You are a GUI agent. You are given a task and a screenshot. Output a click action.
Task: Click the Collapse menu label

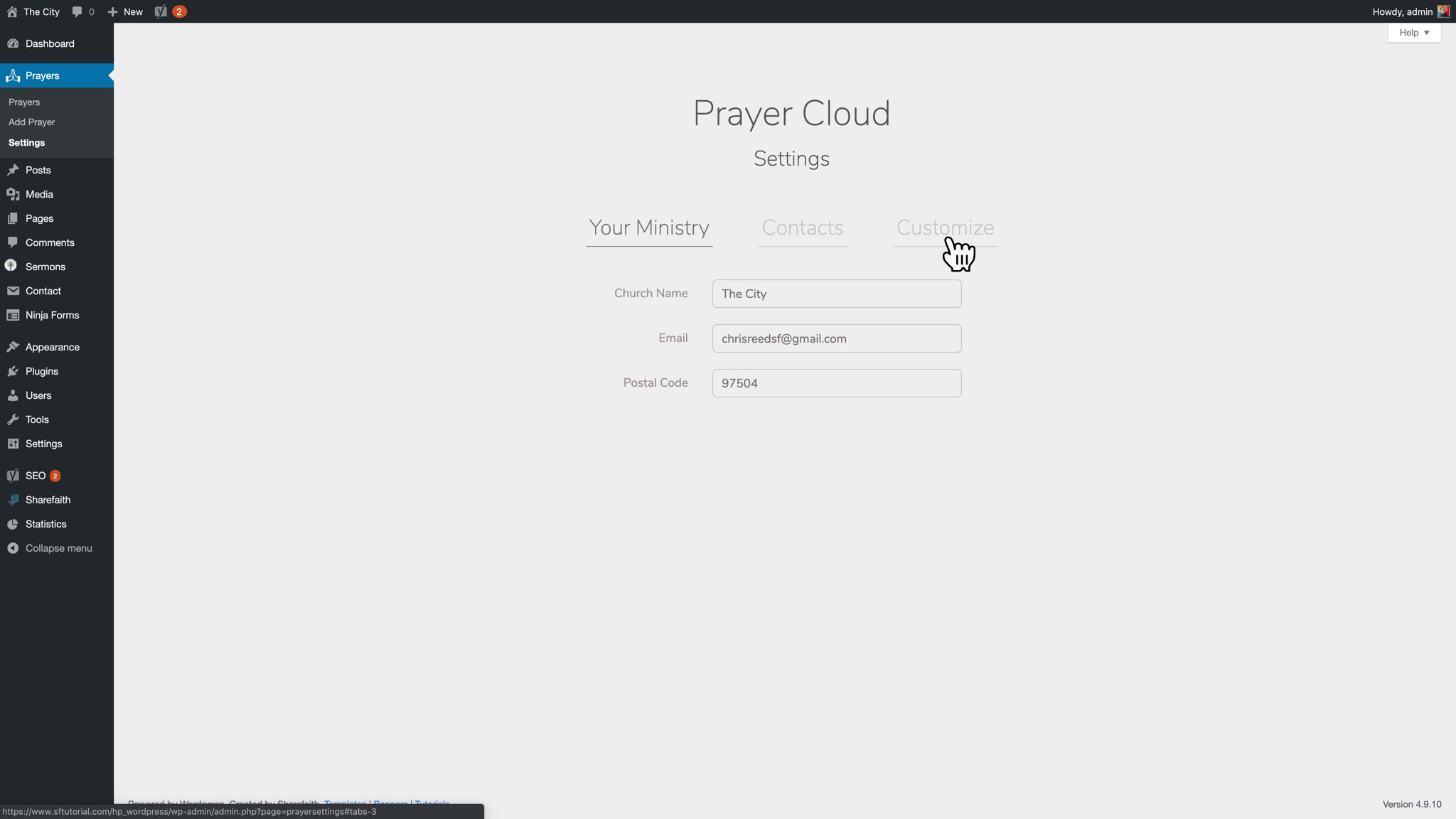(x=59, y=548)
